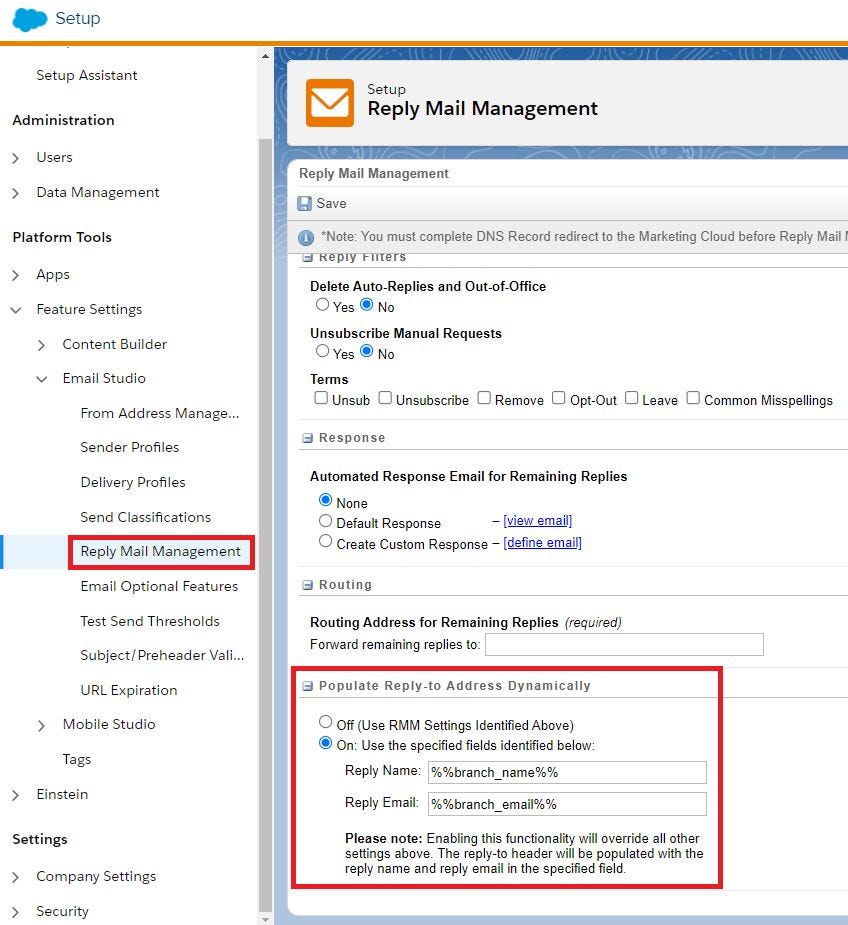Expand the Content Builder node

pos(41,345)
